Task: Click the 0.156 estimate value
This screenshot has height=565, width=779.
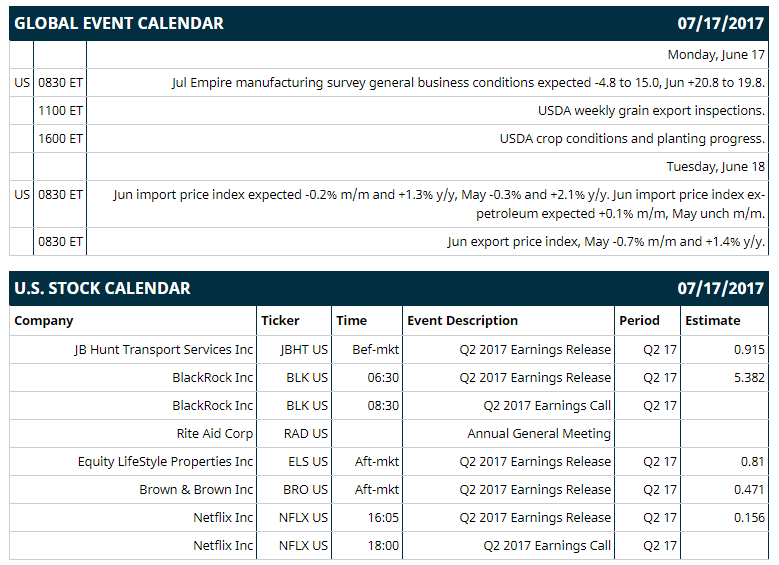Action: [x=749, y=518]
